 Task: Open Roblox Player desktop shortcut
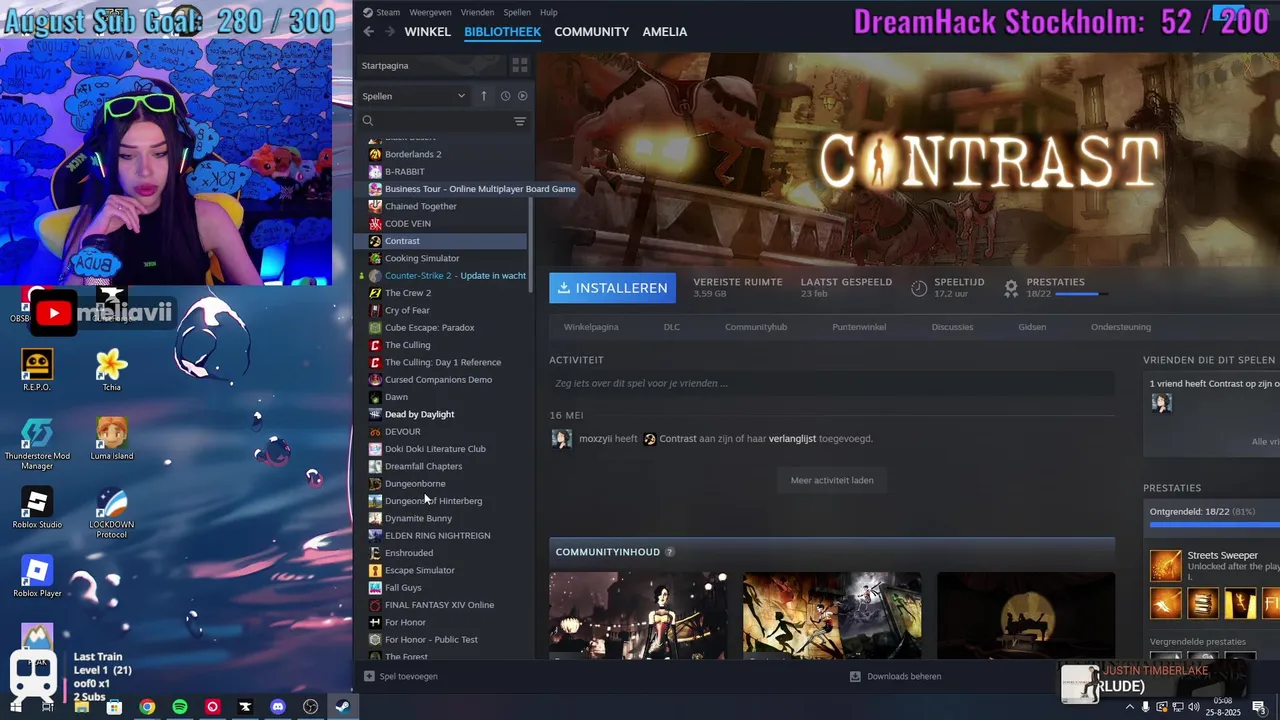click(37, 577)
